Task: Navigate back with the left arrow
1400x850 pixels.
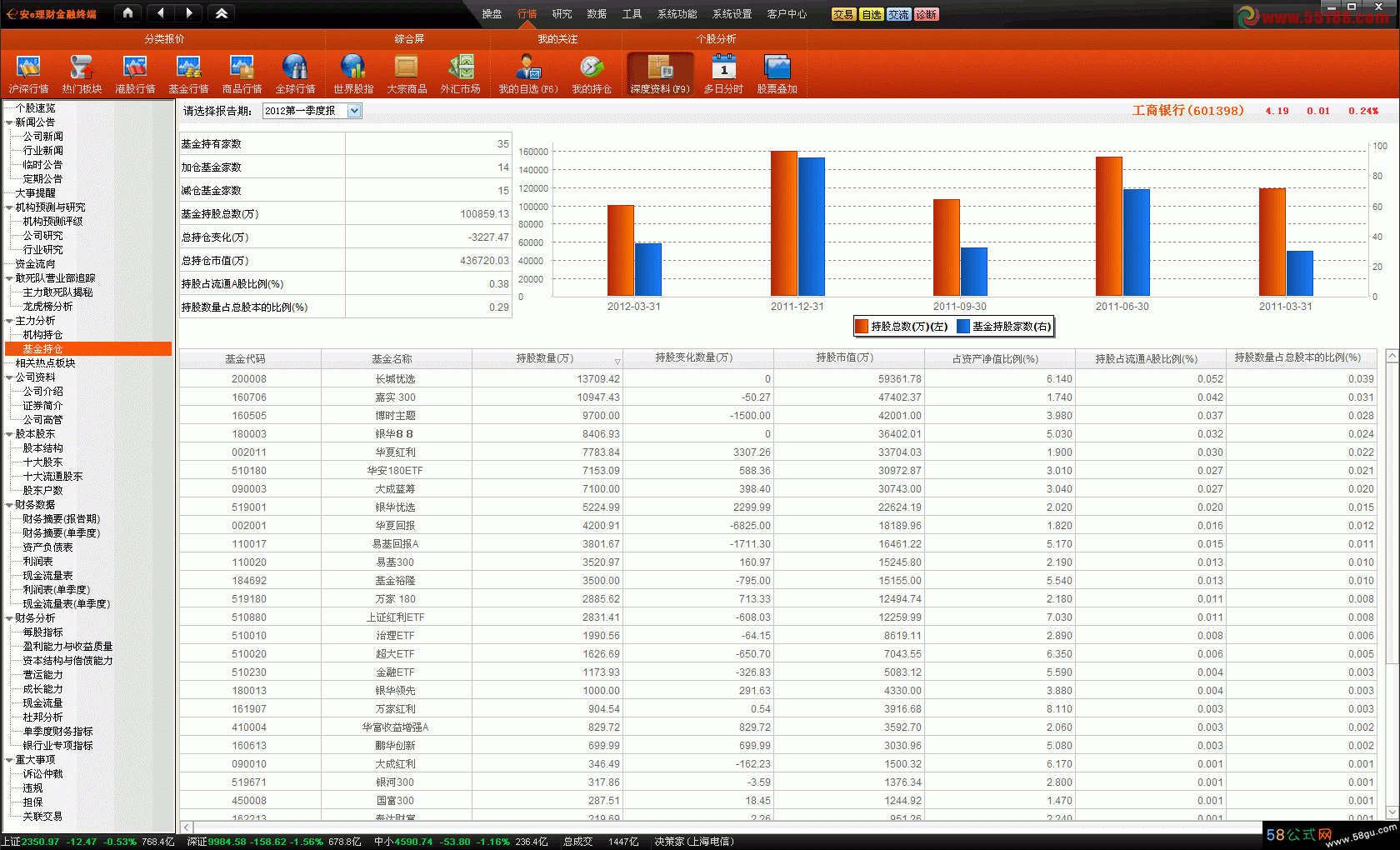Action: click(161, 13)
